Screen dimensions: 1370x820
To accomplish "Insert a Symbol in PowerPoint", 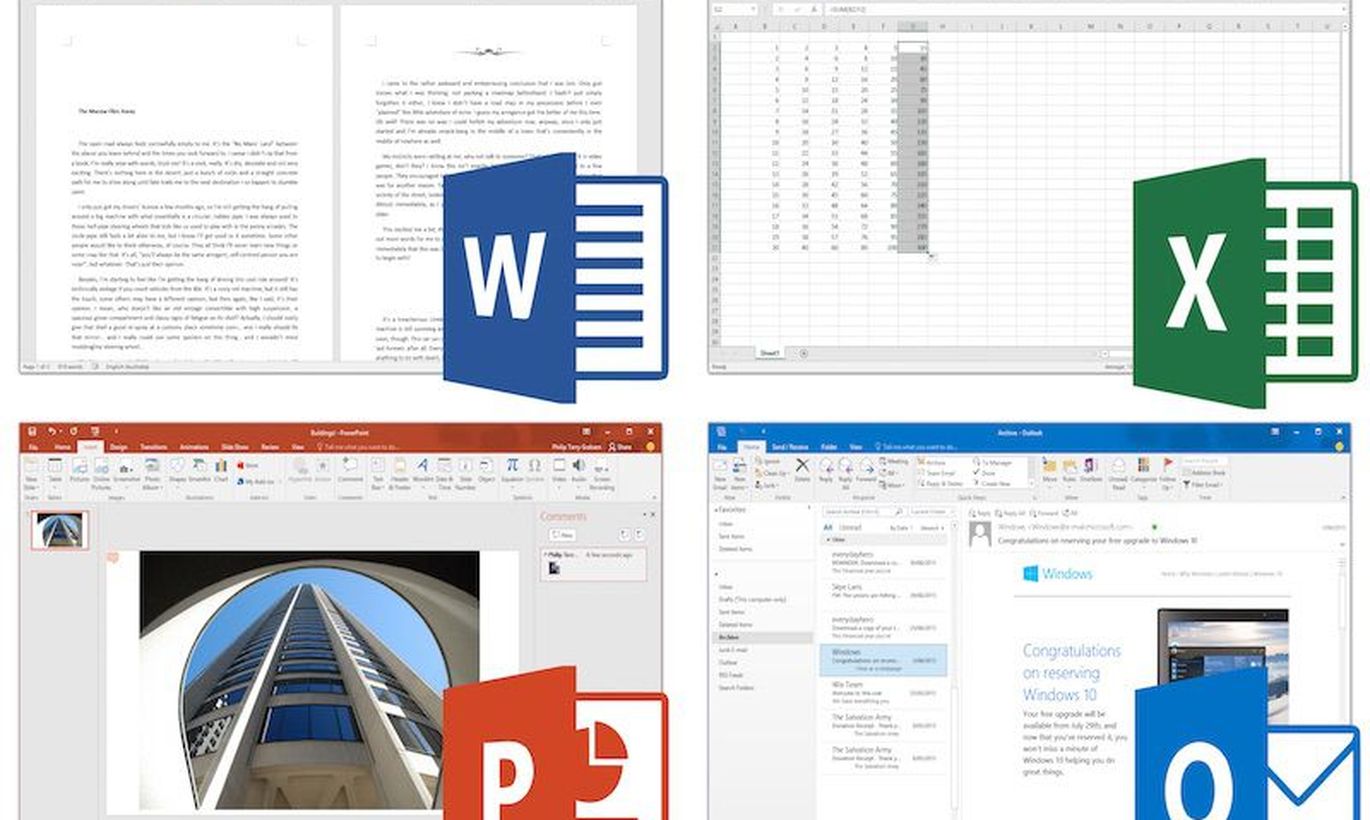I will [535, 471].
